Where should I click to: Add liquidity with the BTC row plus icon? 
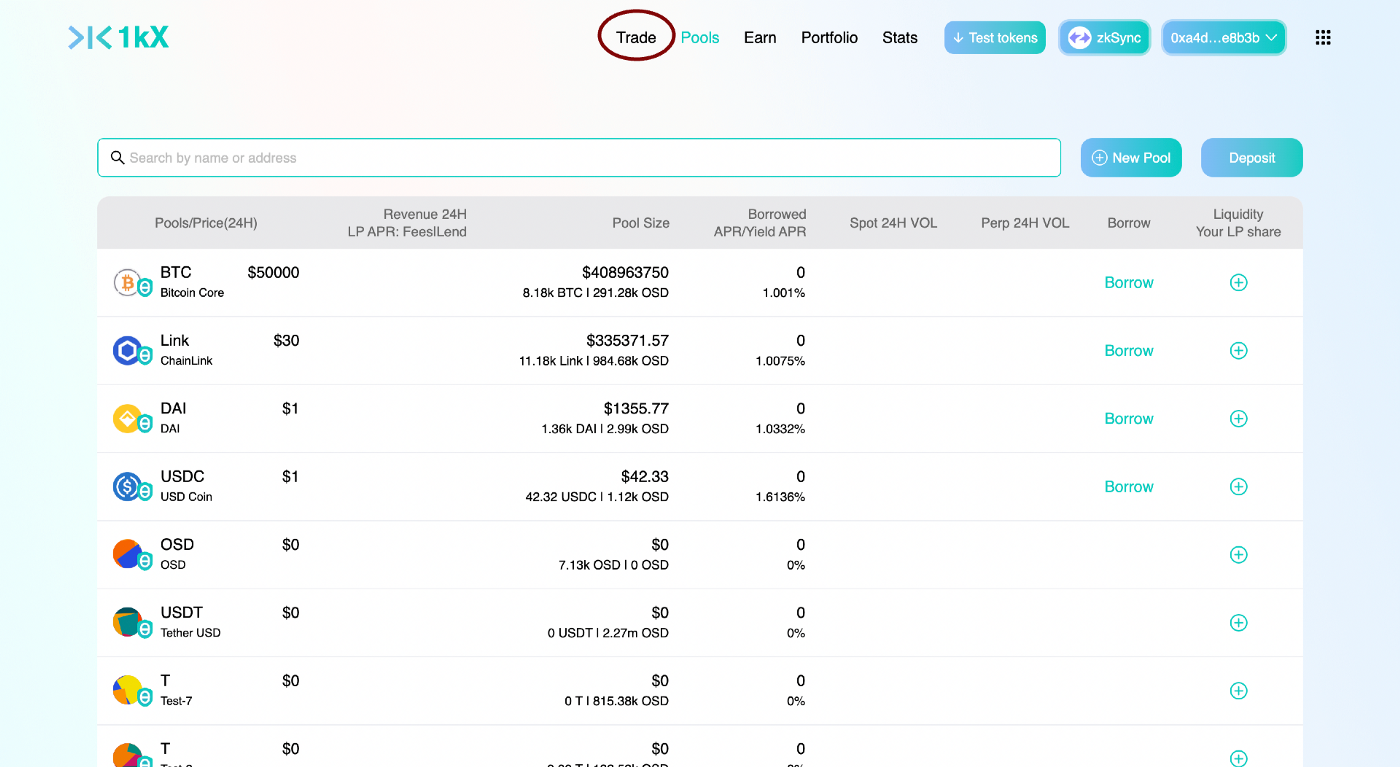point(1238,283)
